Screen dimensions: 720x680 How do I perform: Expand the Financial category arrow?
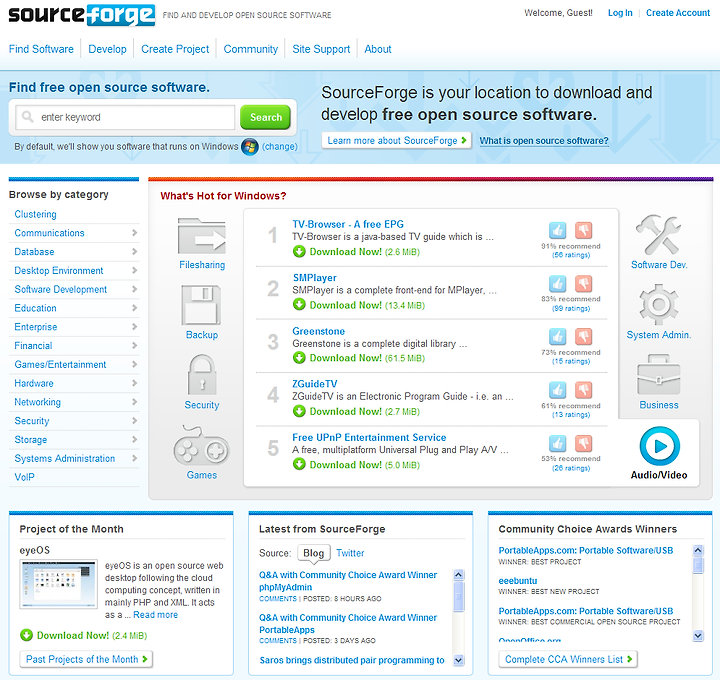135,346
